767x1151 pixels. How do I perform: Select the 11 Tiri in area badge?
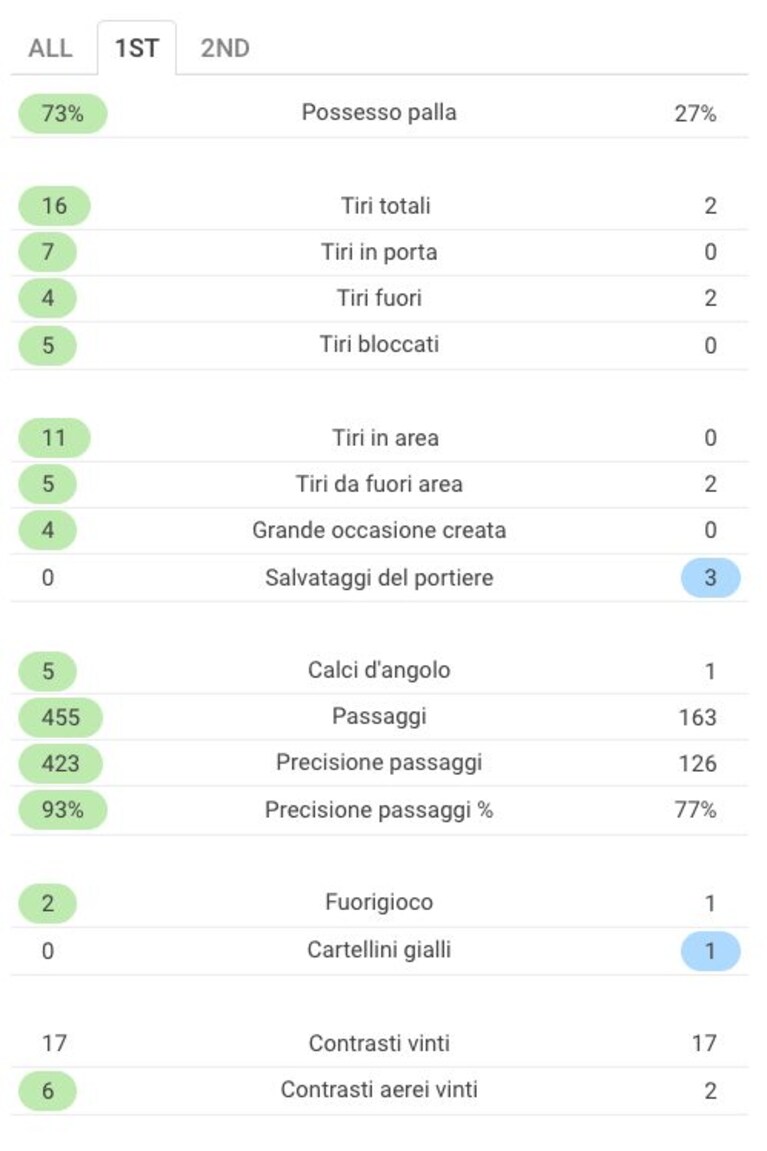(54, 438)
